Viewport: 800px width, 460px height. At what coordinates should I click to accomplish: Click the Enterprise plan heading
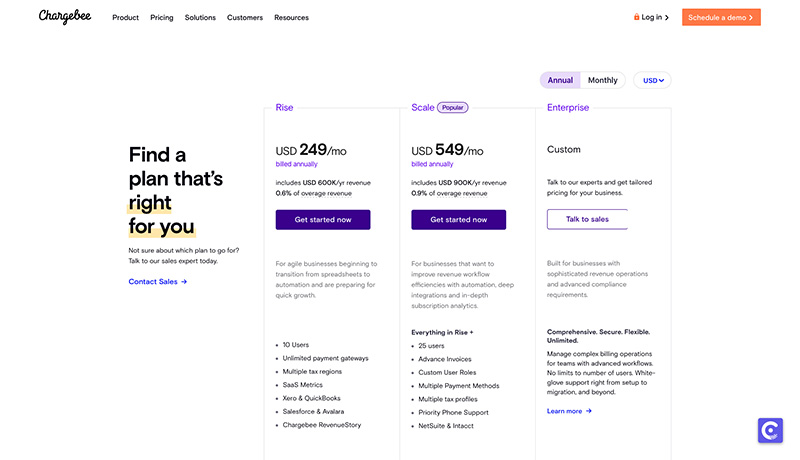pos(568,108)
